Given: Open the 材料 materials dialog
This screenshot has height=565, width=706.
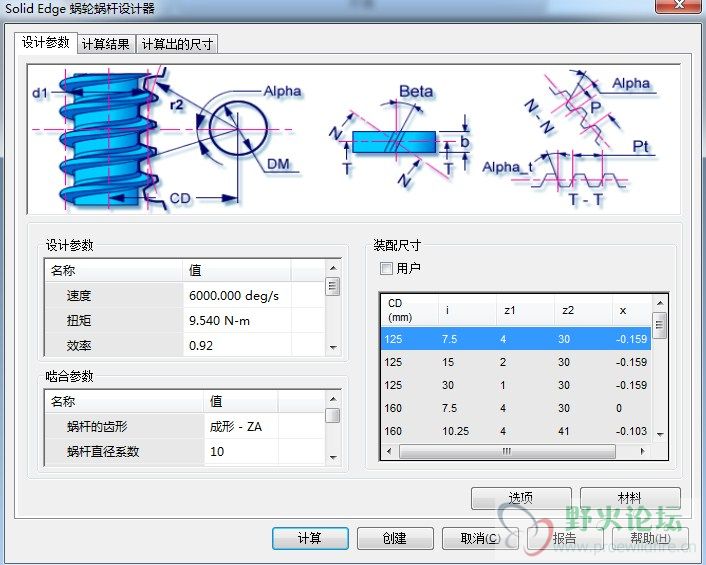Looking at the screenshot, I should (x=630, y=498).
